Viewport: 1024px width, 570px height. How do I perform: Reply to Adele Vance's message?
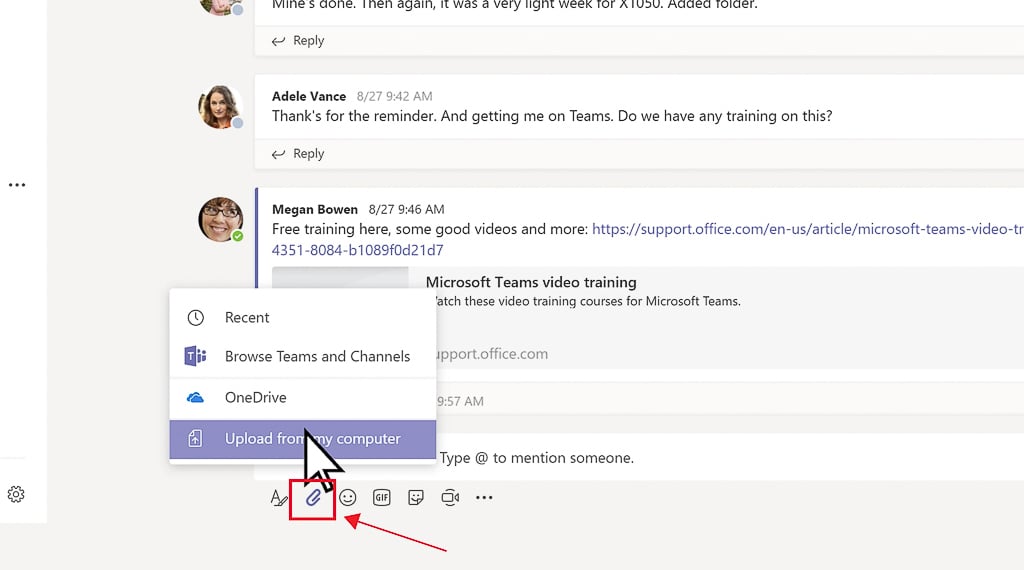coord(298,153)
